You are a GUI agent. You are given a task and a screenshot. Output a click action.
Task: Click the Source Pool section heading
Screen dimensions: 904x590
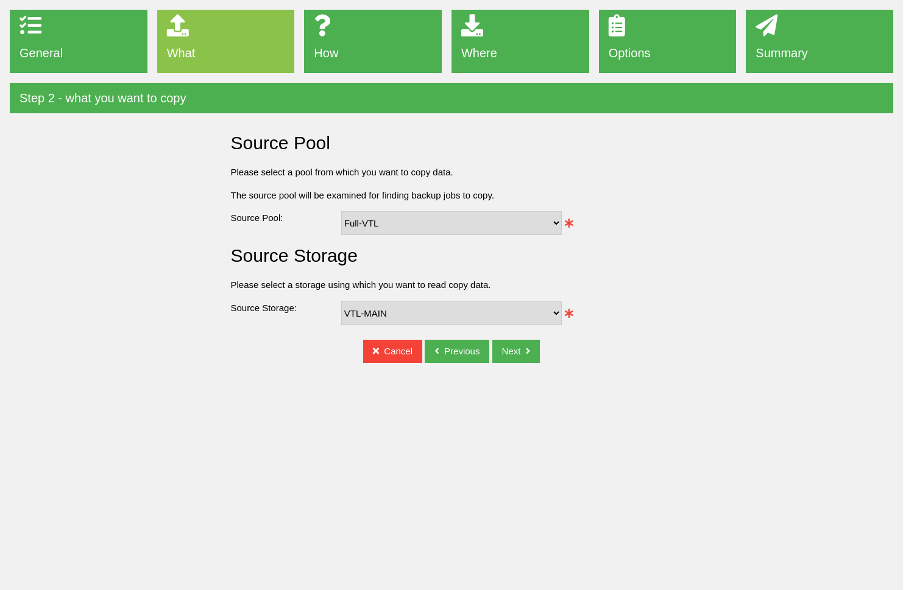(x=280, y=143)
